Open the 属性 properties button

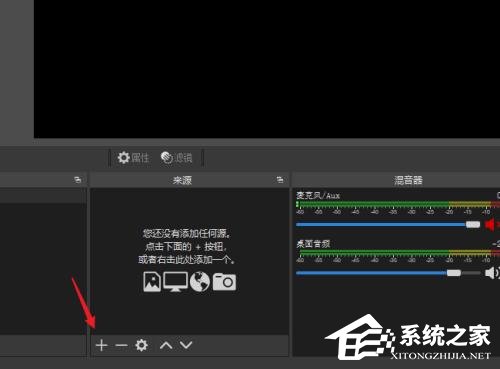tap(133, 158)
